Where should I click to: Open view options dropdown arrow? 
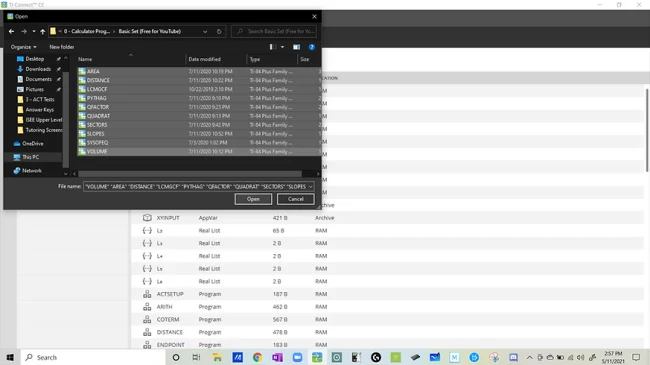tap(282, 47)
